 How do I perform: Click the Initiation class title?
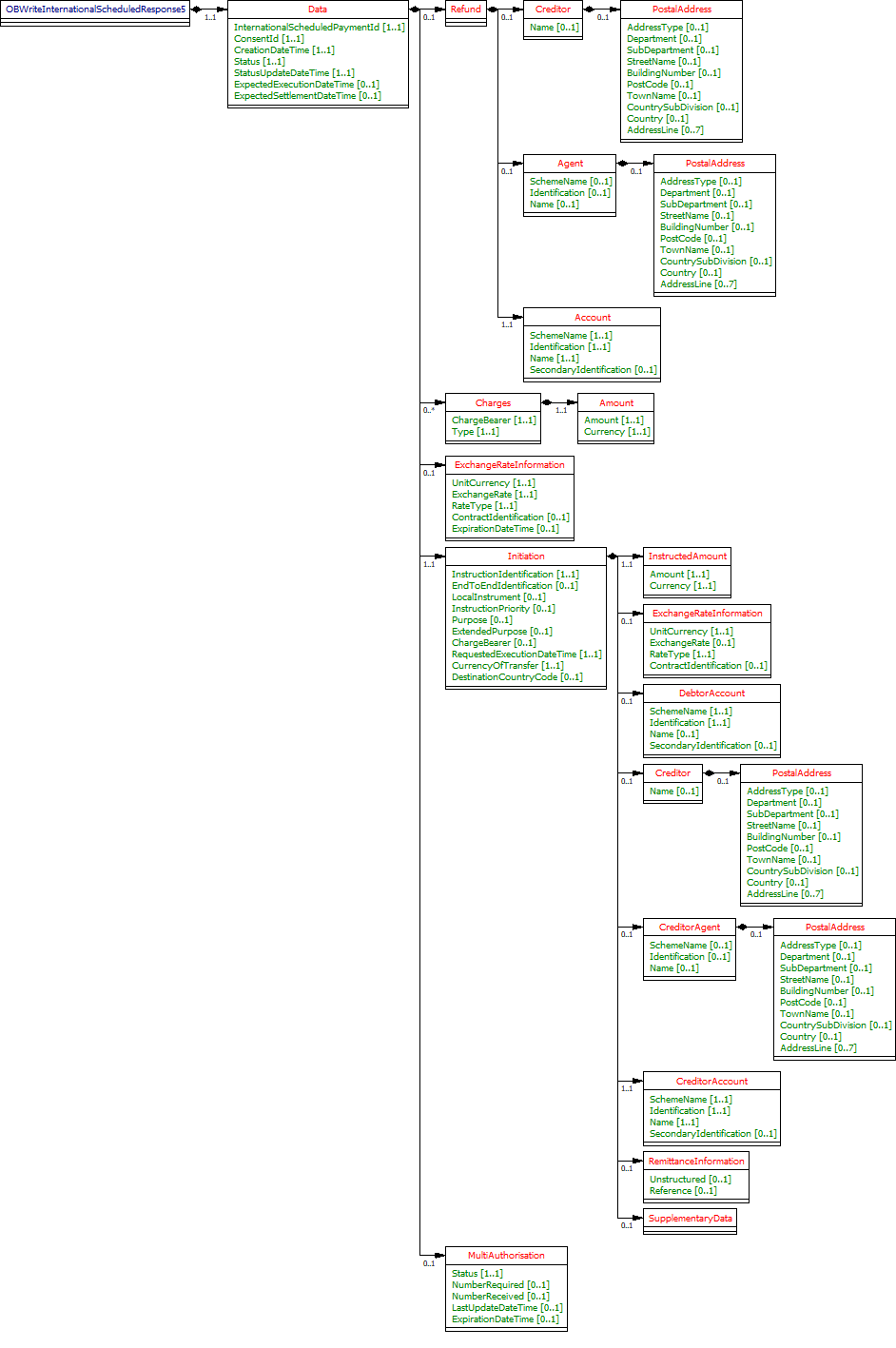coord(525,557)
